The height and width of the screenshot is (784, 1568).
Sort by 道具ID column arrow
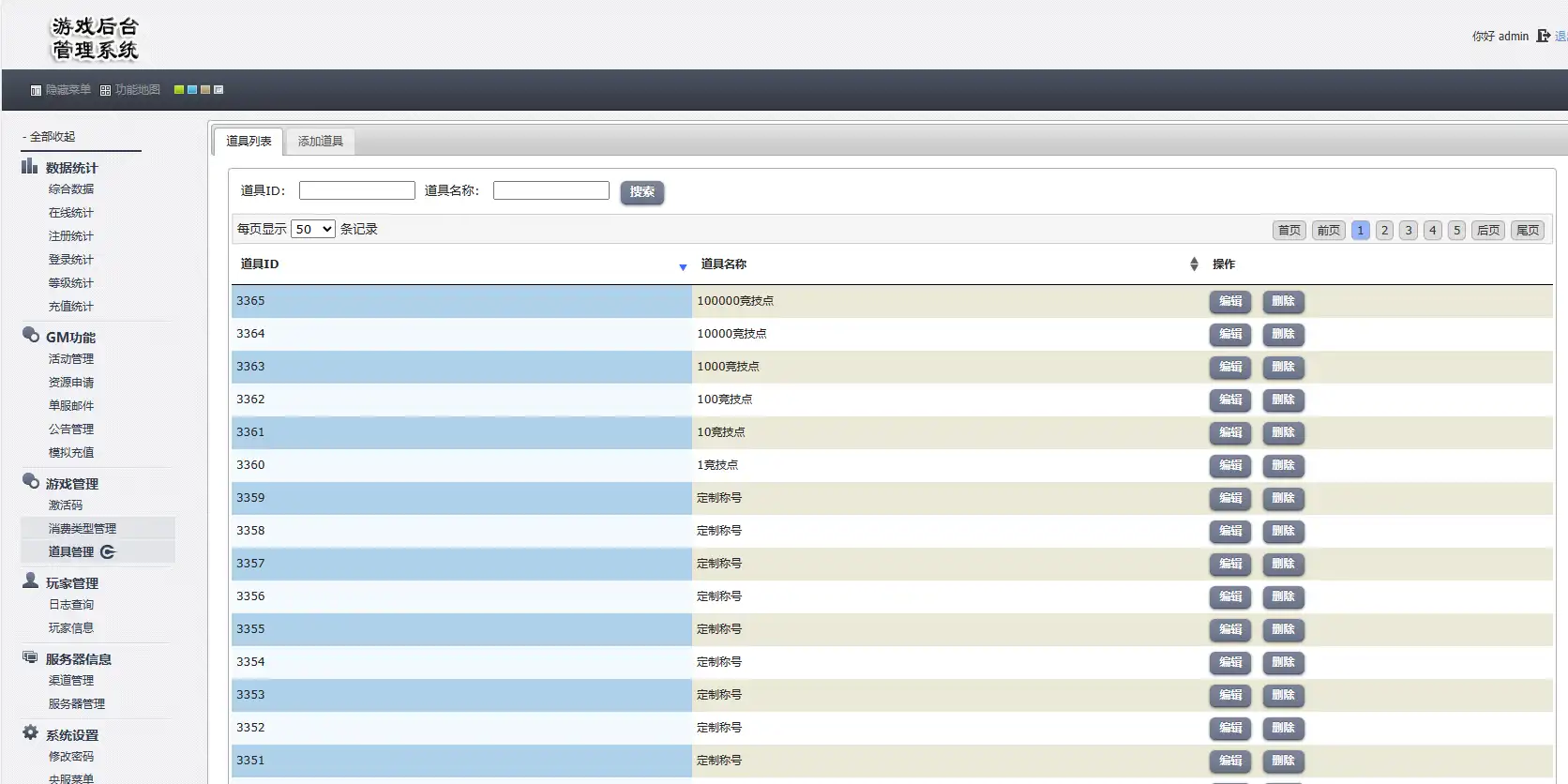click(x=683, y=267)
